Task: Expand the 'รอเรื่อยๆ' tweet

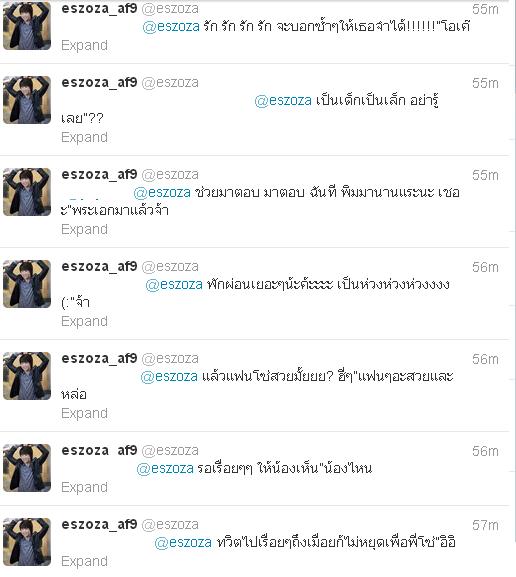Action: pos(84,487)
